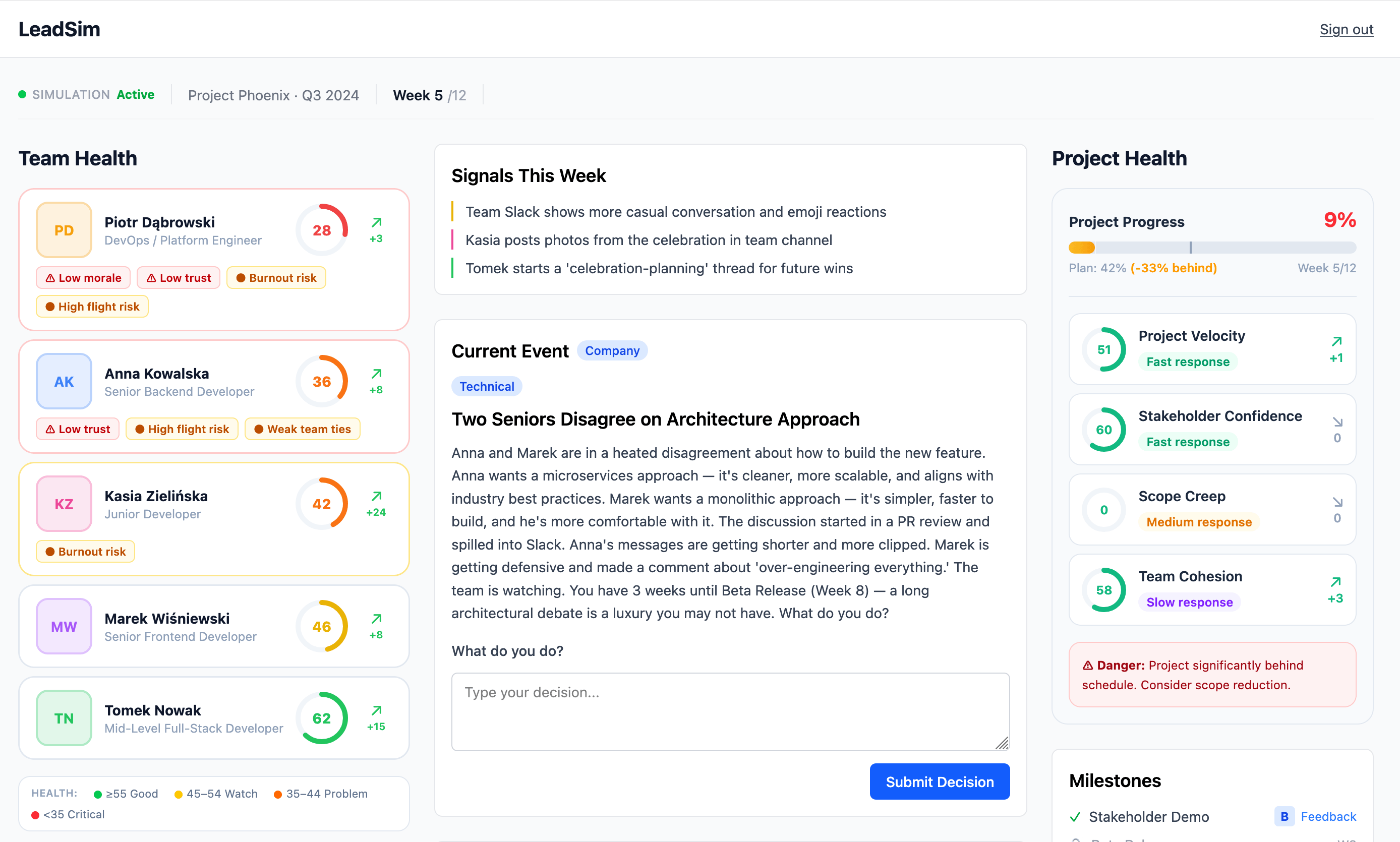Click Anna's health score ring showing 36
The width and height of the screenshot is (1400, 842).
(x=322, y=381)
